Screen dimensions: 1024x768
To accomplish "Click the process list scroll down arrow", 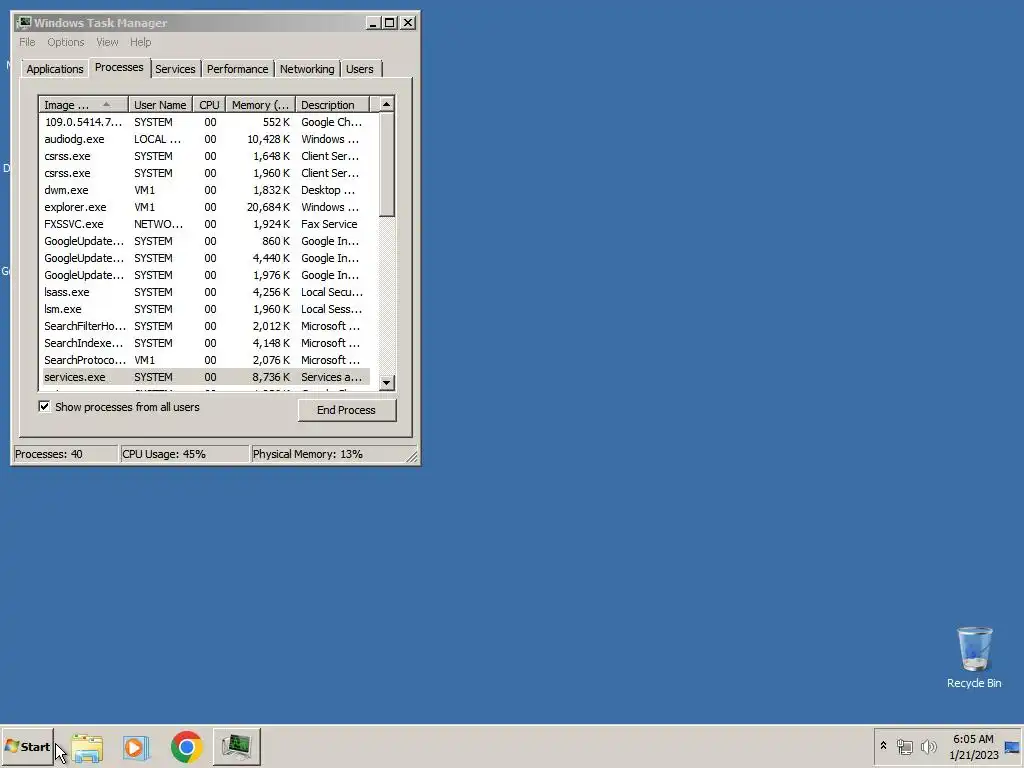I will 387,383.
